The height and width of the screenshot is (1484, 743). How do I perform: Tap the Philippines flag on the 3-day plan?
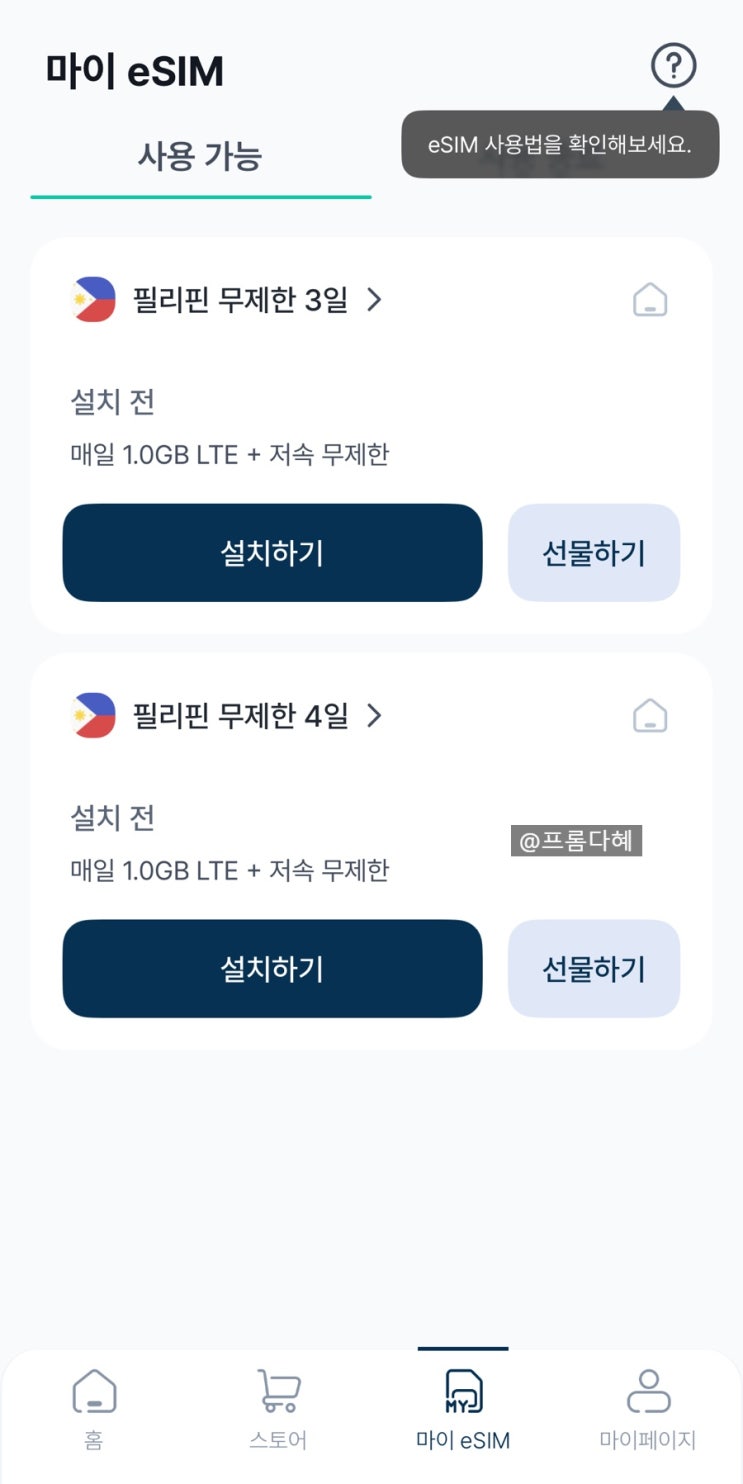(95, 299)
